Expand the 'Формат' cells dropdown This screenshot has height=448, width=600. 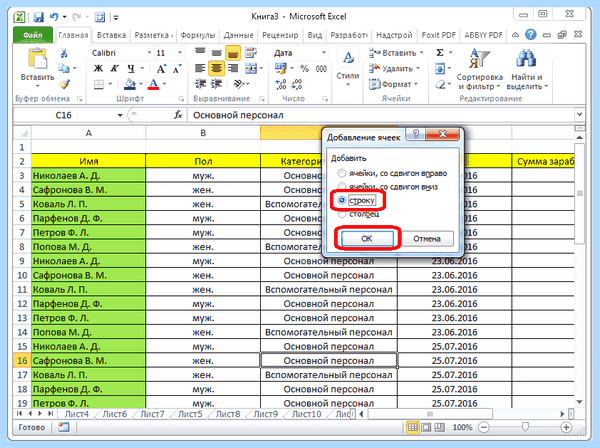[416, 84]
